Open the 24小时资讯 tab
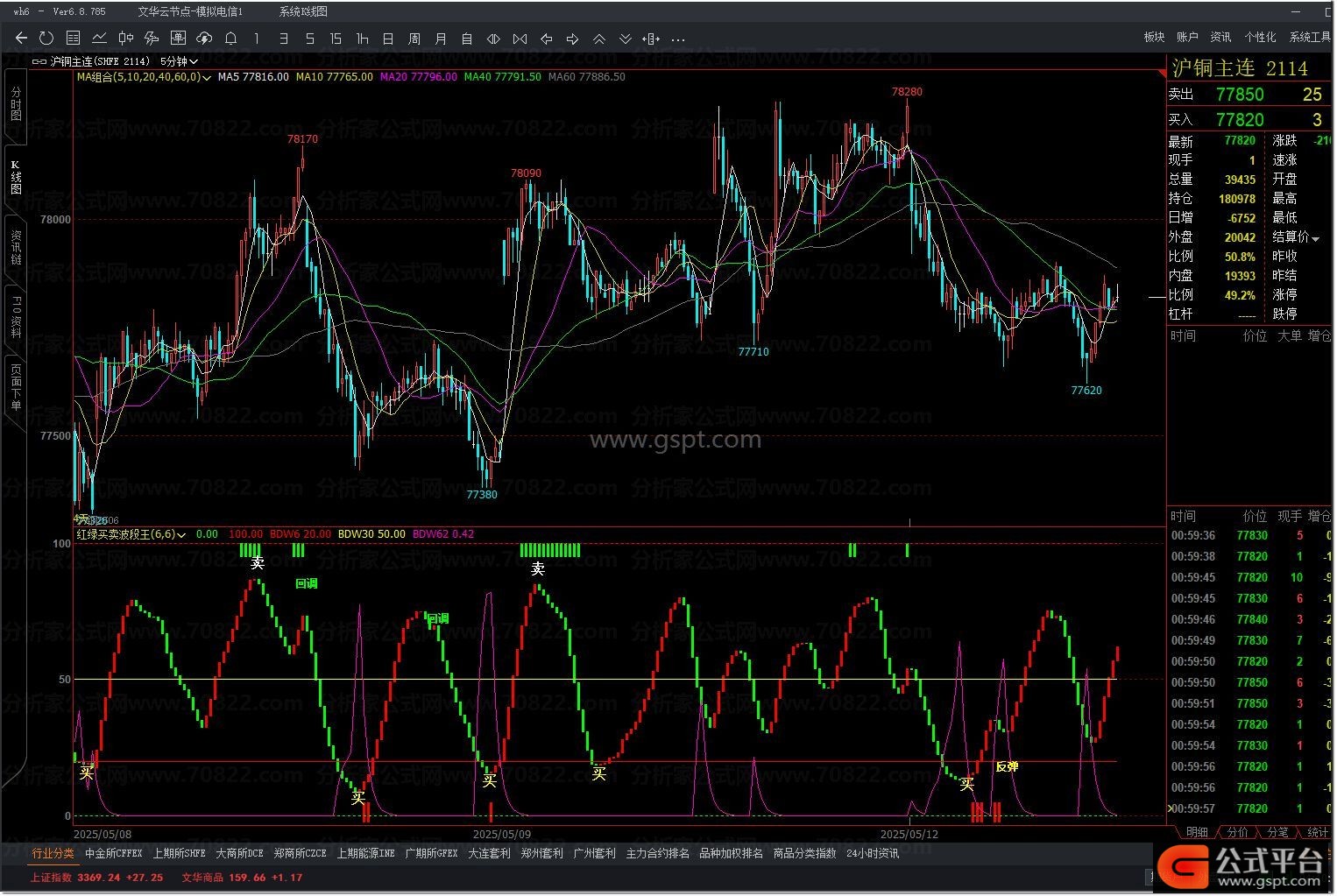Image resolution: width=1337 pixels, height=896 pixels. pyautogui.click(x=873, y=853)
